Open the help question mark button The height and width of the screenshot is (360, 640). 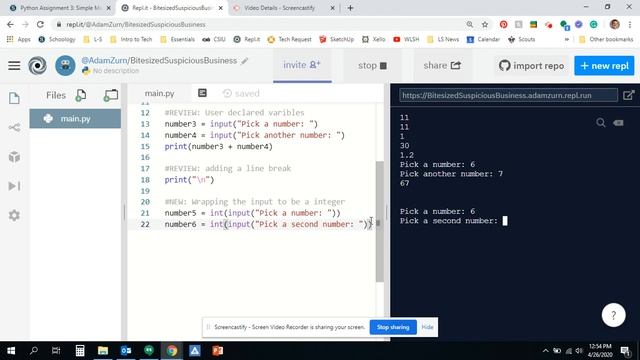pos(613,315)
